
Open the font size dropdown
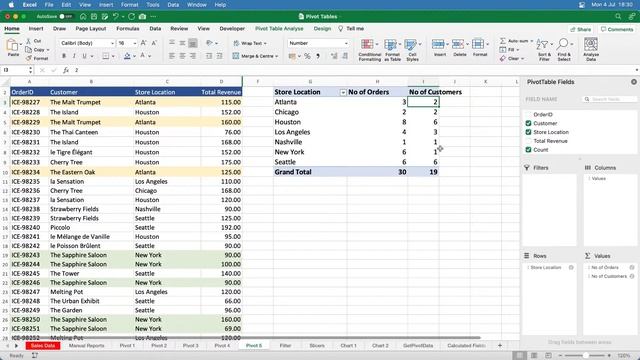pos(134,43)
